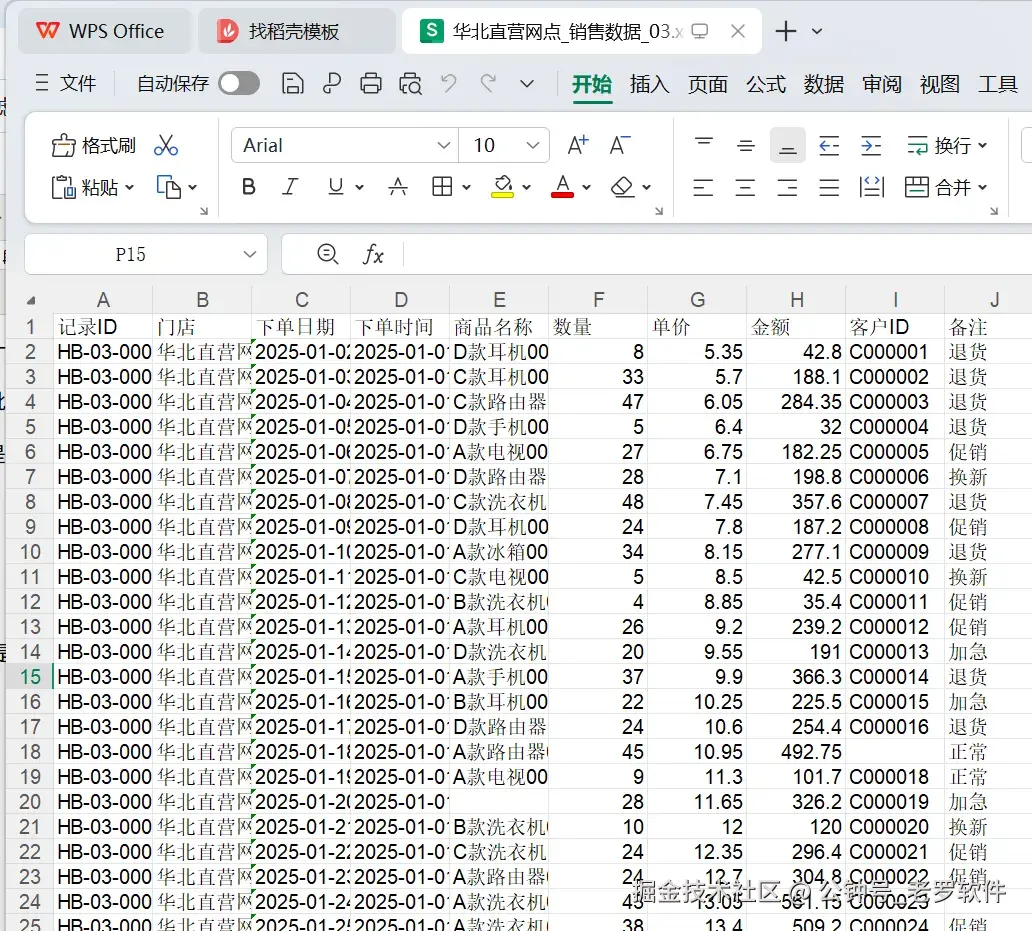Click the yellow fill color bucket
Image resolution: width=1032 pixels, height=931 pixels.
point(503,187)
